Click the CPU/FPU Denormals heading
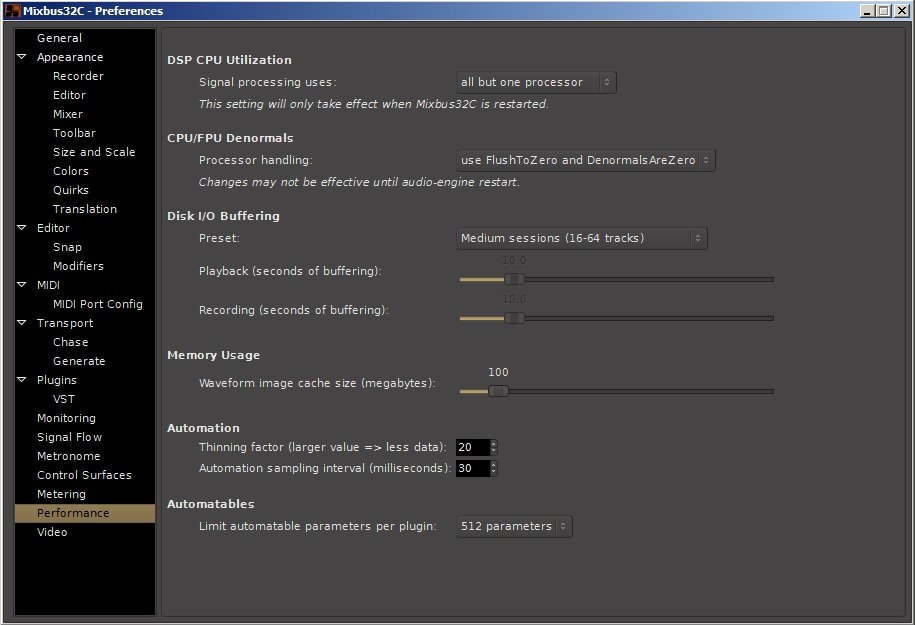The image size is (915, 625). click(230, 138)
